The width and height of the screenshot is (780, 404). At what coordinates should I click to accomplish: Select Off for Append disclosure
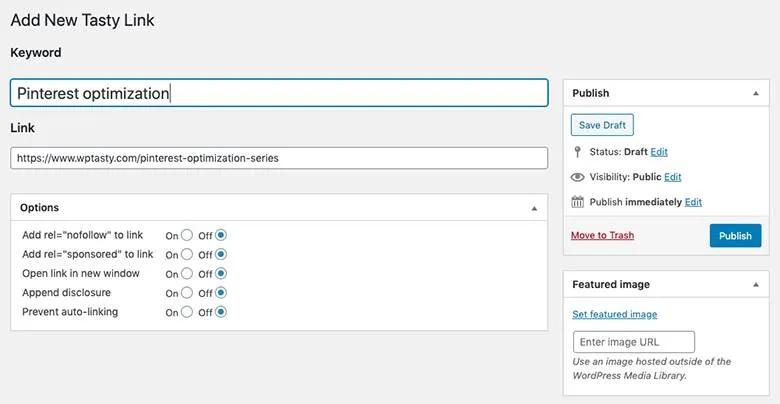pos(221,293)
